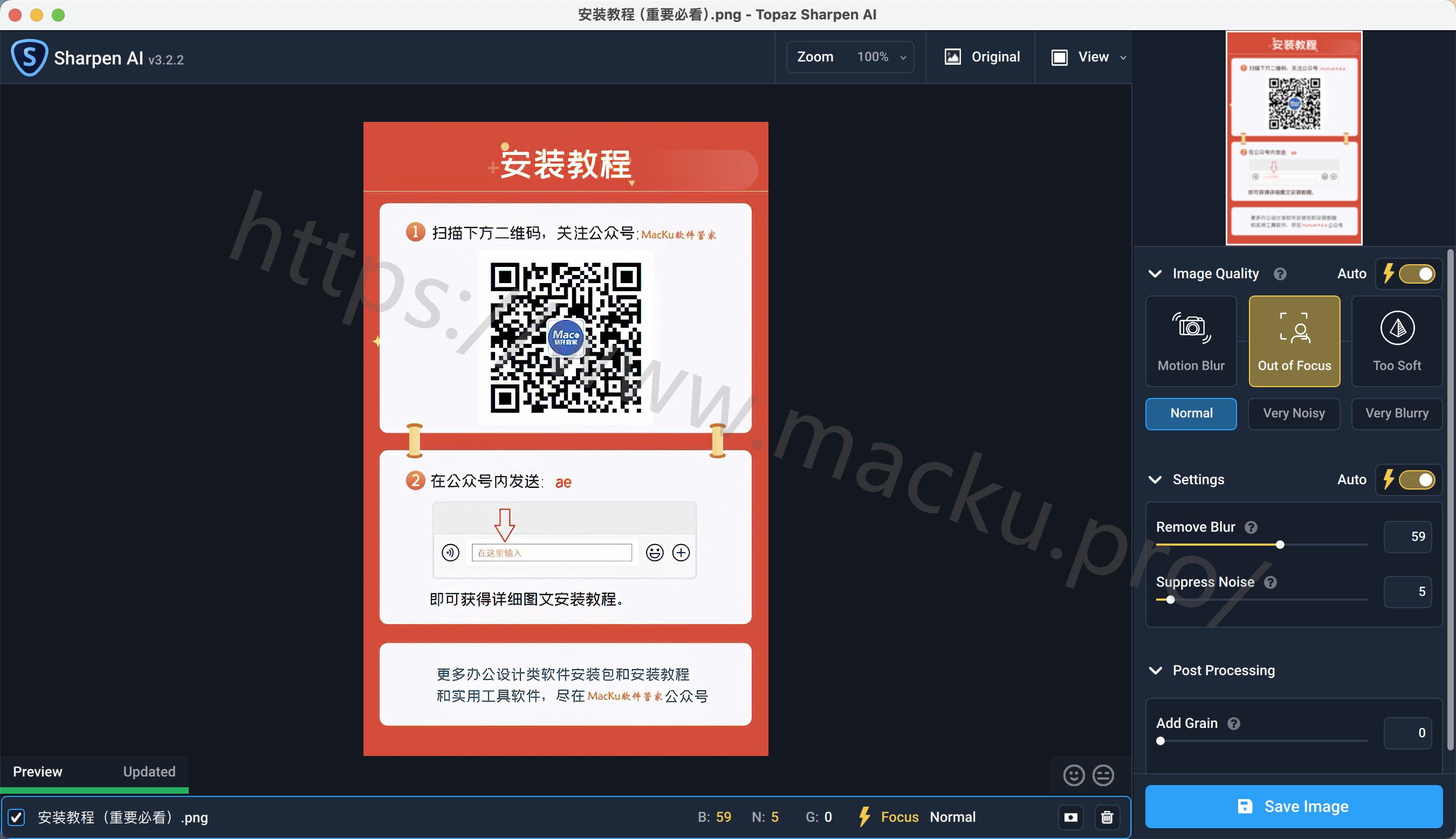Click the Original image comparison icon
The height and width of the screenshot is (839, 1456).
(x=952, y=57)
